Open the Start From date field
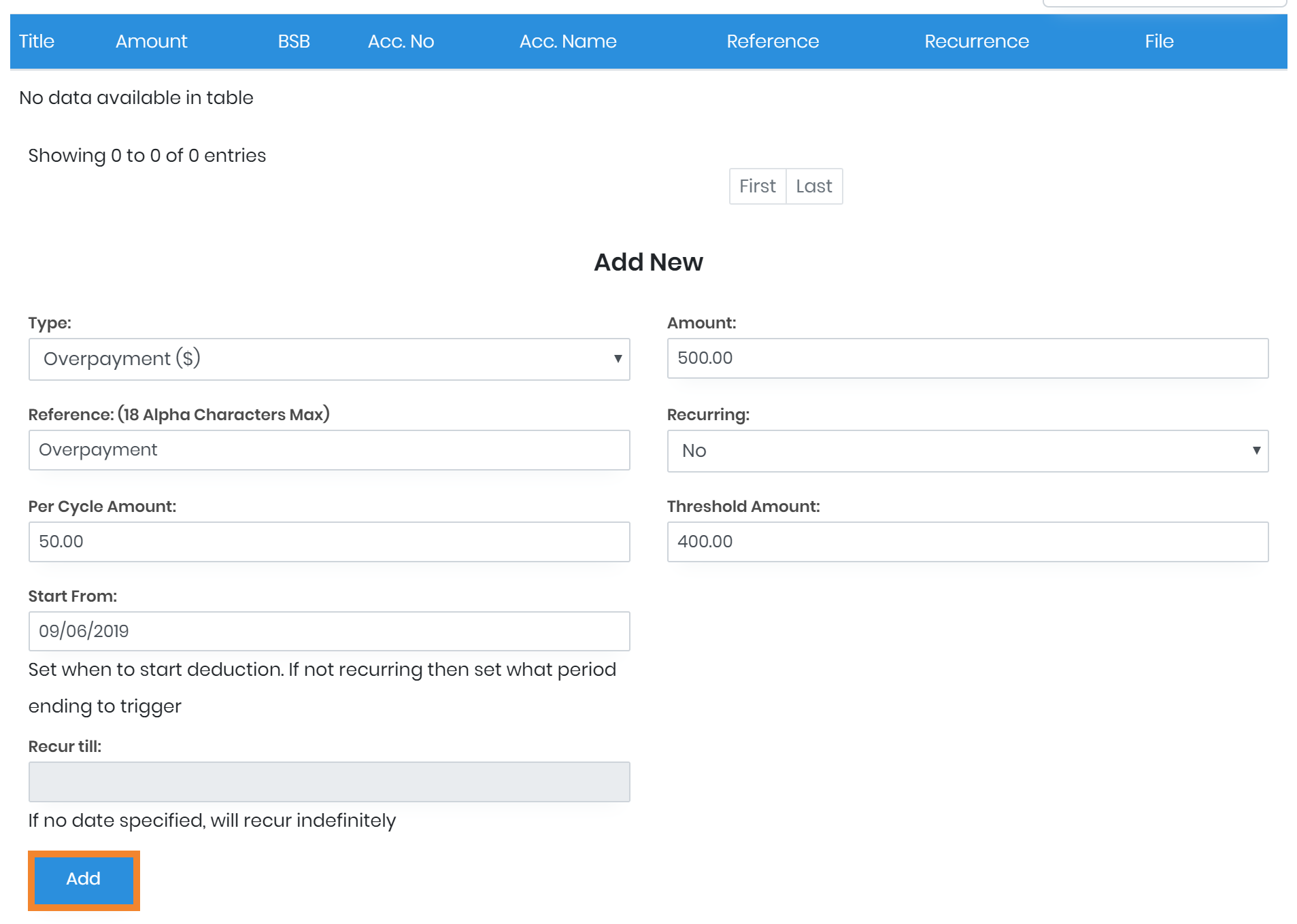 (x=329, y=632)
